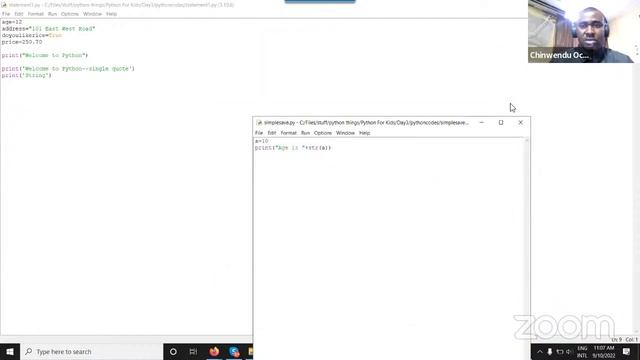Open Options menu in simplesave.py window
This screenshot has width=640, height=360.
pos(323,133)
